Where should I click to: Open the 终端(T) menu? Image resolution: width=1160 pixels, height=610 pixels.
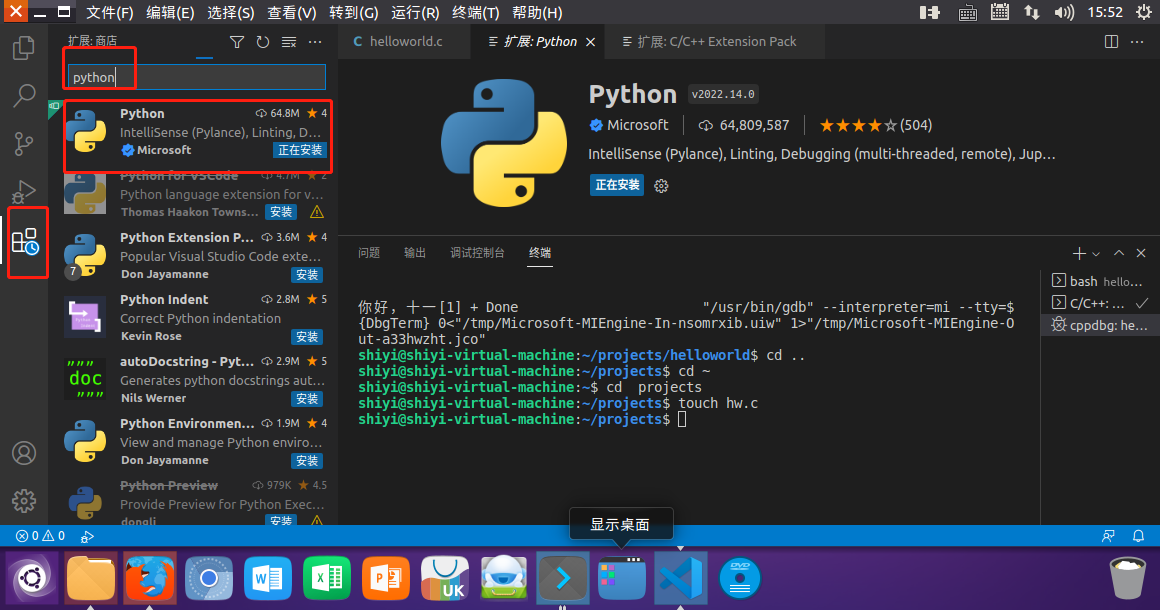(475, 13)
